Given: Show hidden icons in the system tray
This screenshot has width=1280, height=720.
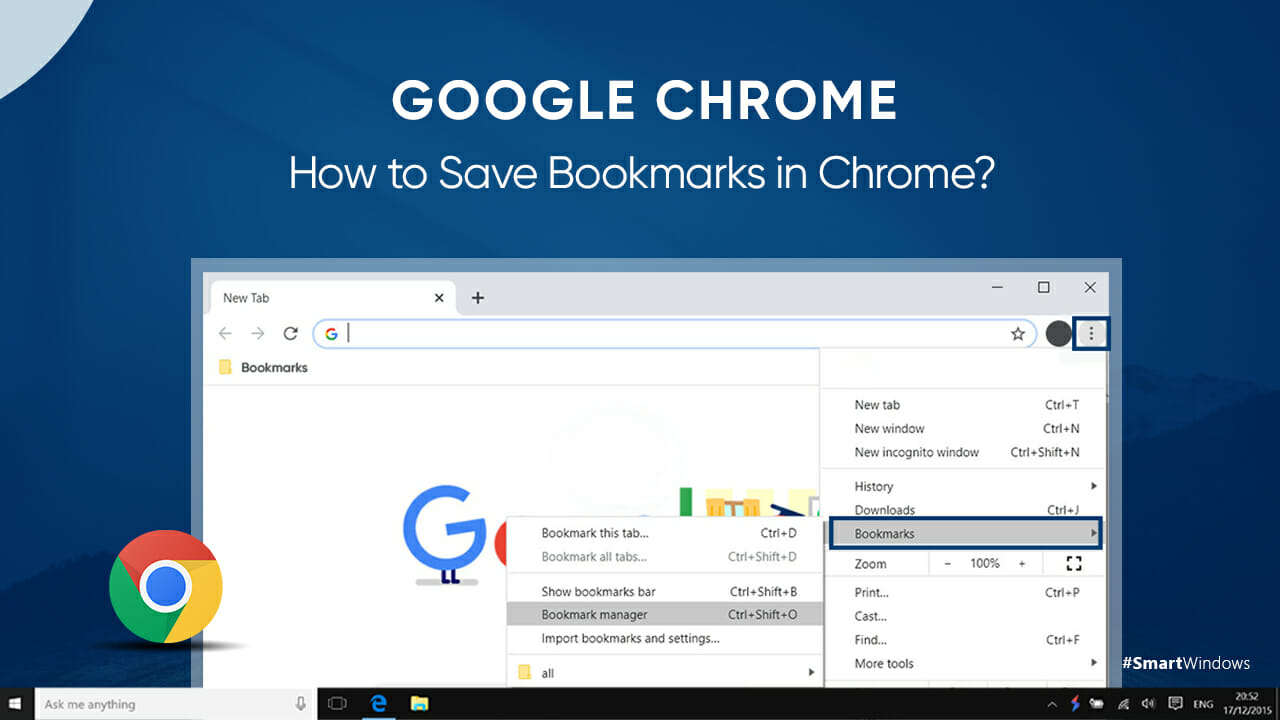Looking at the screenshot, I should pyautogui.click(x=1052, y=704).
